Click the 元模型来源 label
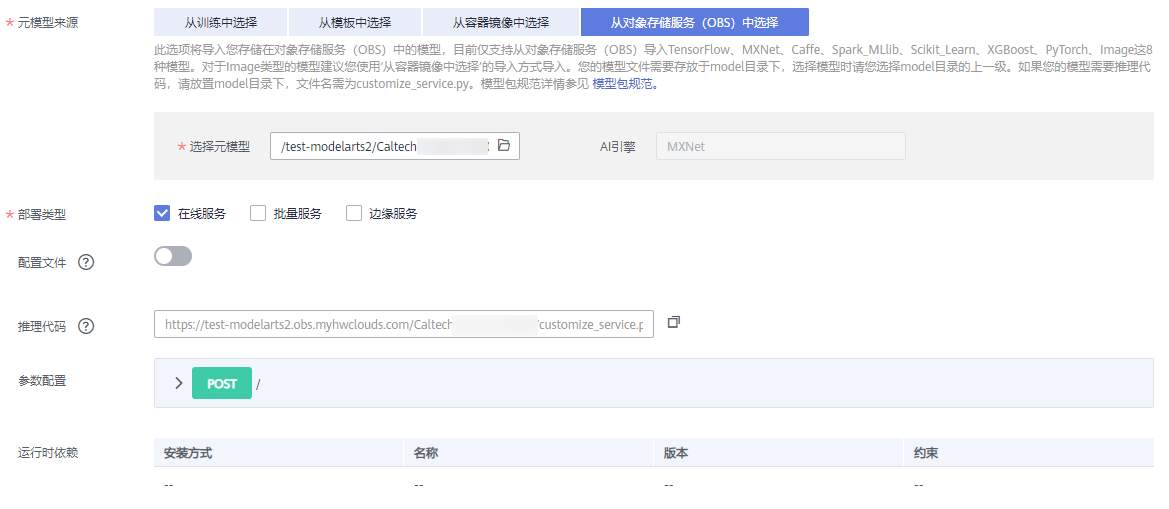 pos(47,22)
